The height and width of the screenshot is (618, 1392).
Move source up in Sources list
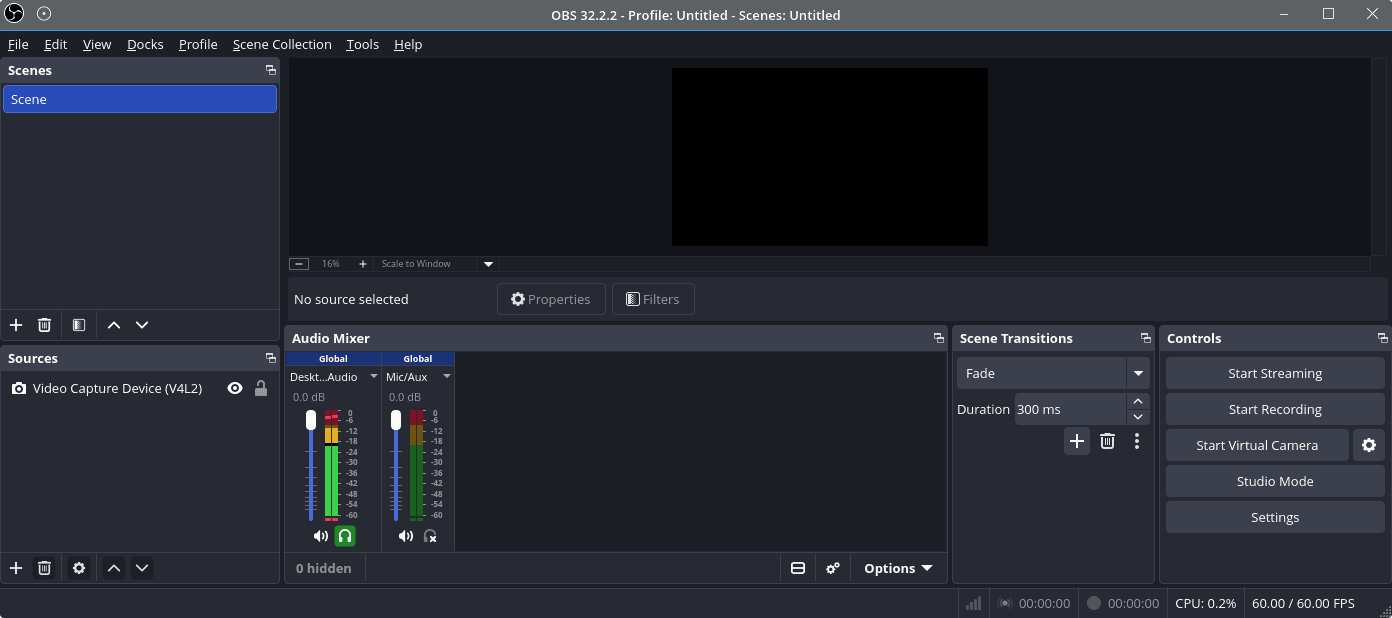114,568
